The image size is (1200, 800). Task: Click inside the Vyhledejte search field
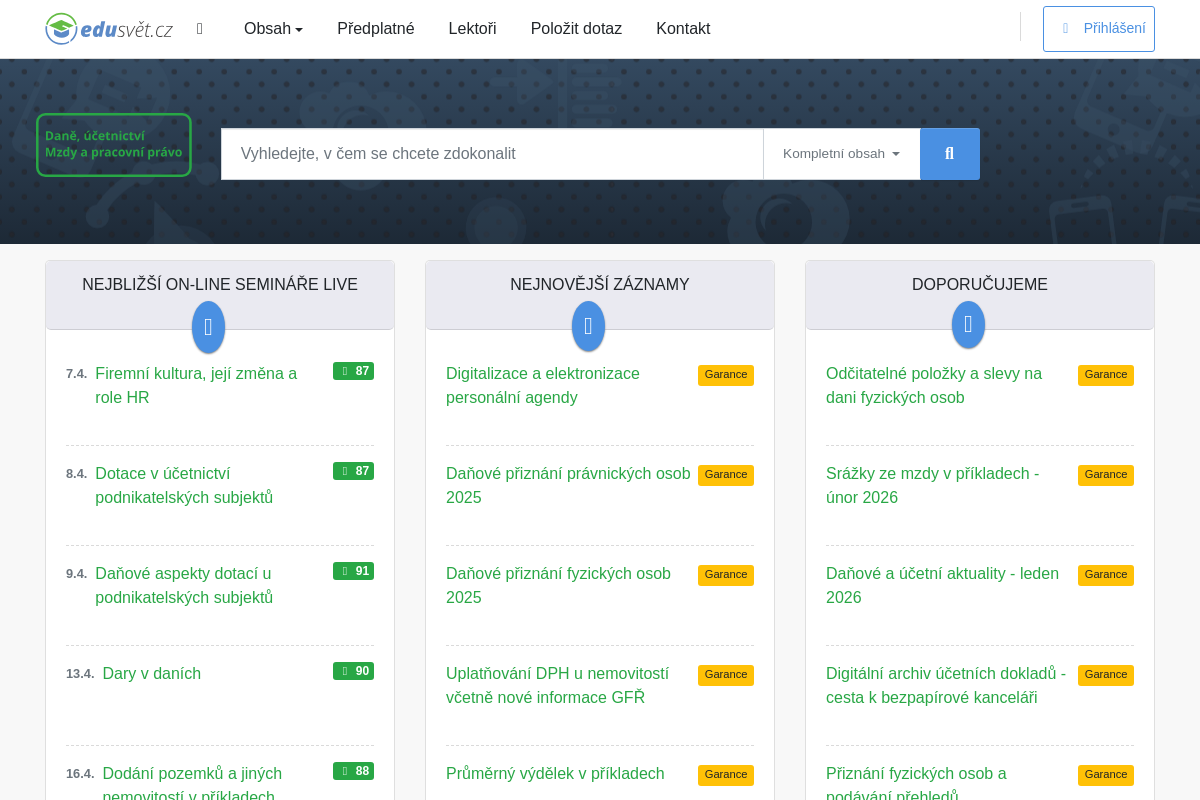492,154
